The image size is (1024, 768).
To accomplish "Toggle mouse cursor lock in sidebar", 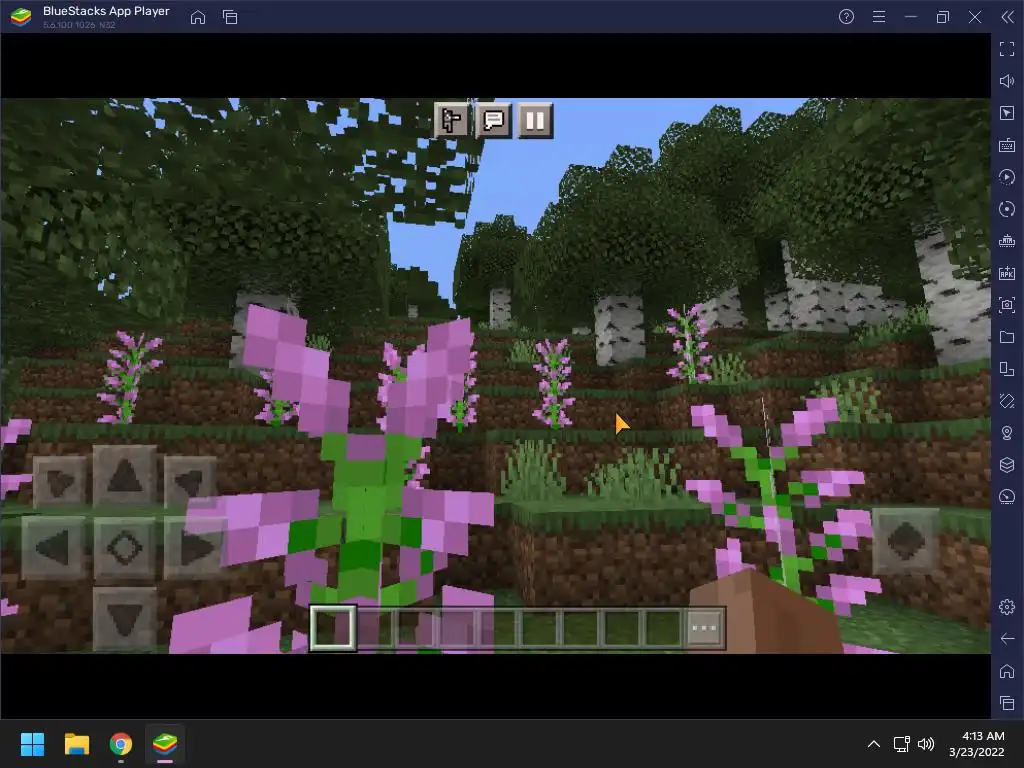I will 1007,113.
